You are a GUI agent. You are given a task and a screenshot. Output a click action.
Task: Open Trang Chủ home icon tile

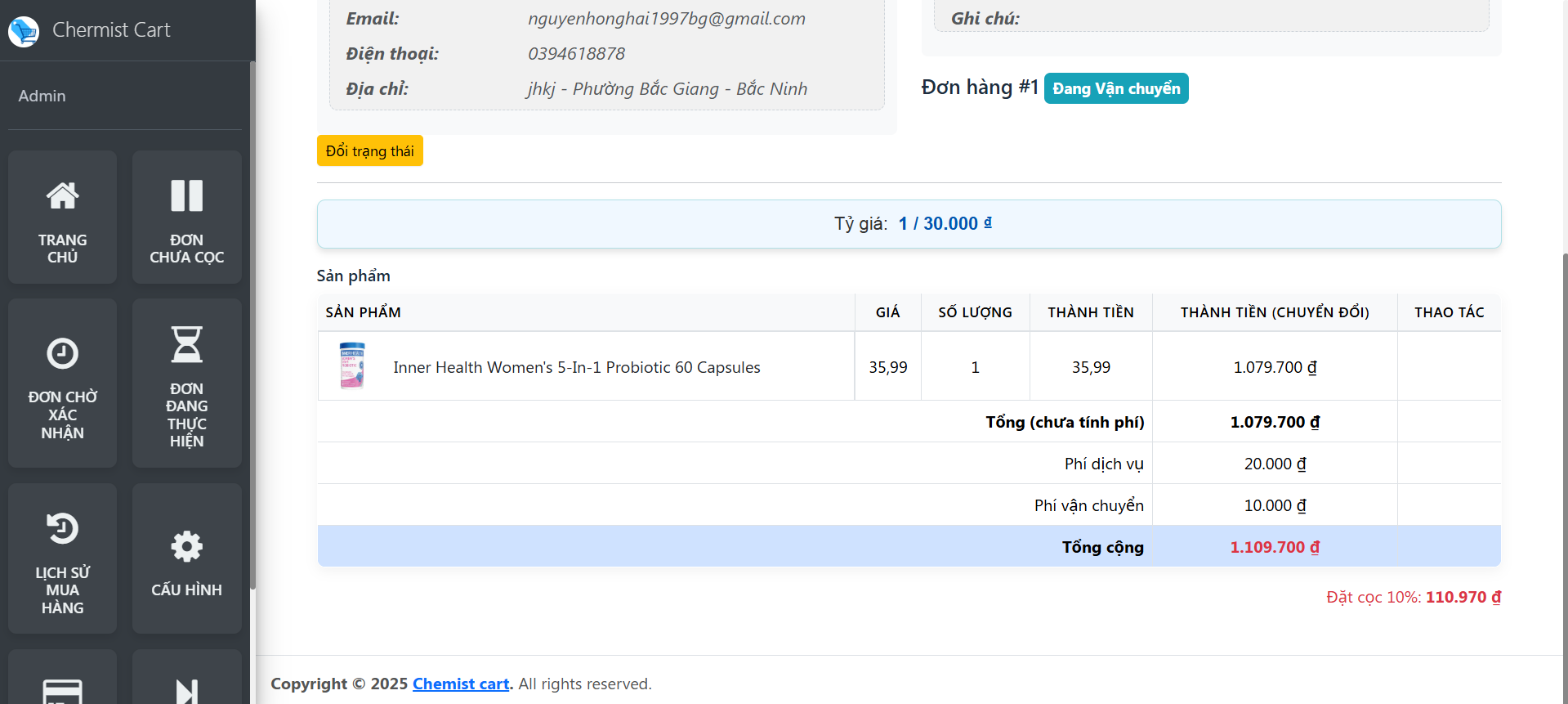coord(62,217)
